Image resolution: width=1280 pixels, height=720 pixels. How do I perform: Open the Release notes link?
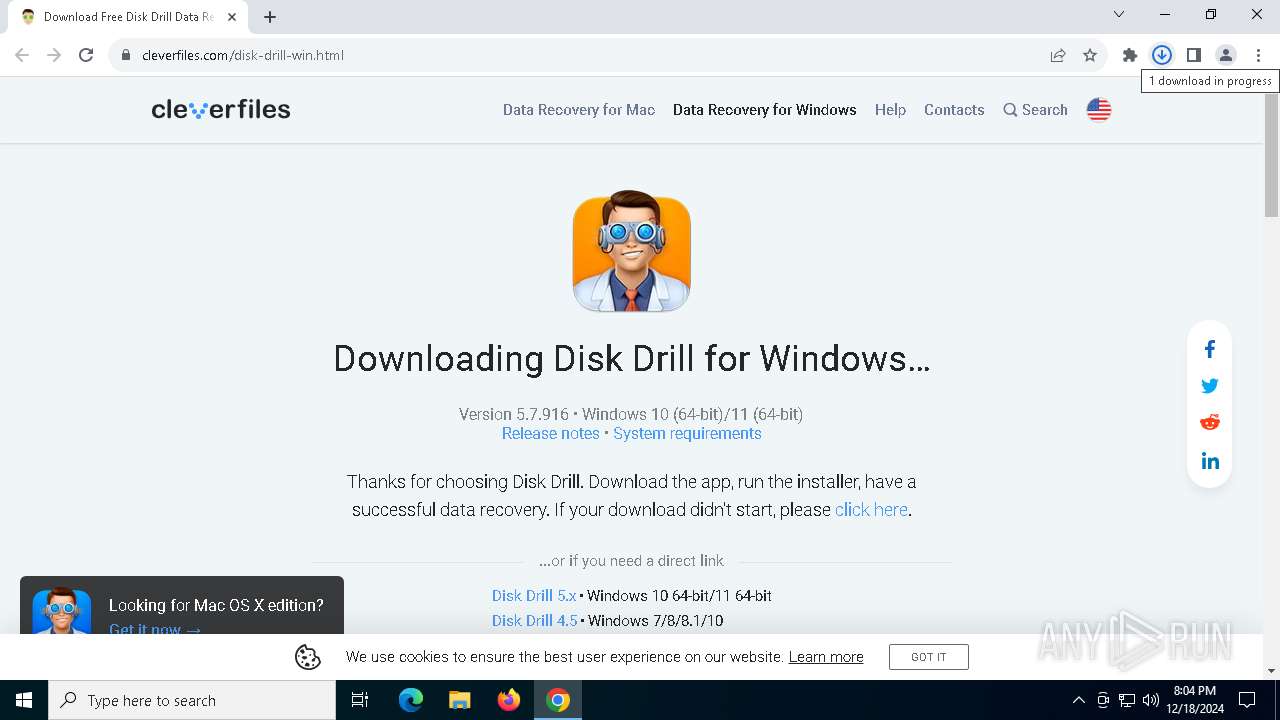coord(551,433)
